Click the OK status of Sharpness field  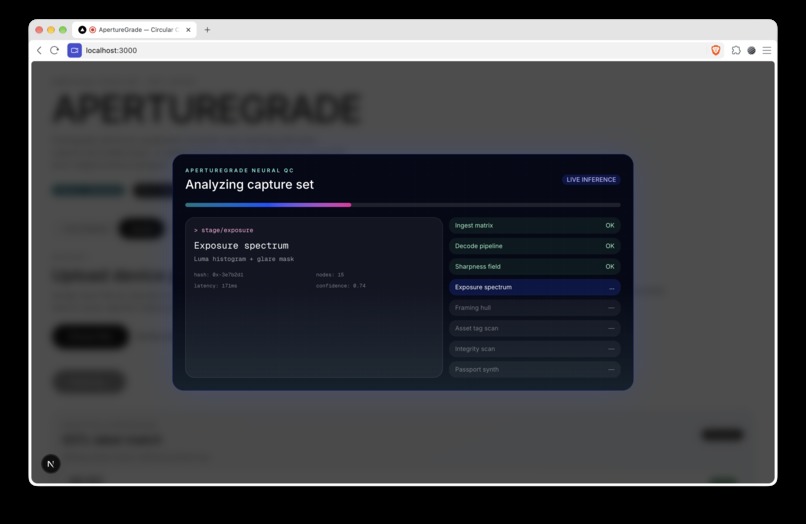click(610, 266)
